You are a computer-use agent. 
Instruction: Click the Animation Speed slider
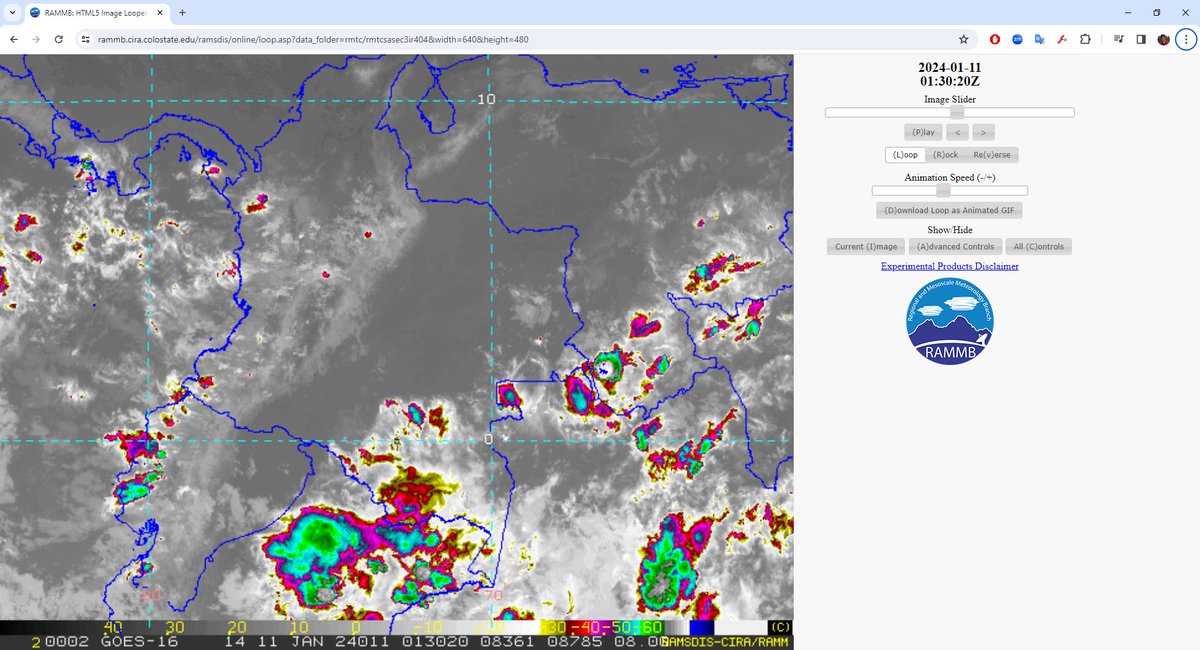(x=950, y=190)
